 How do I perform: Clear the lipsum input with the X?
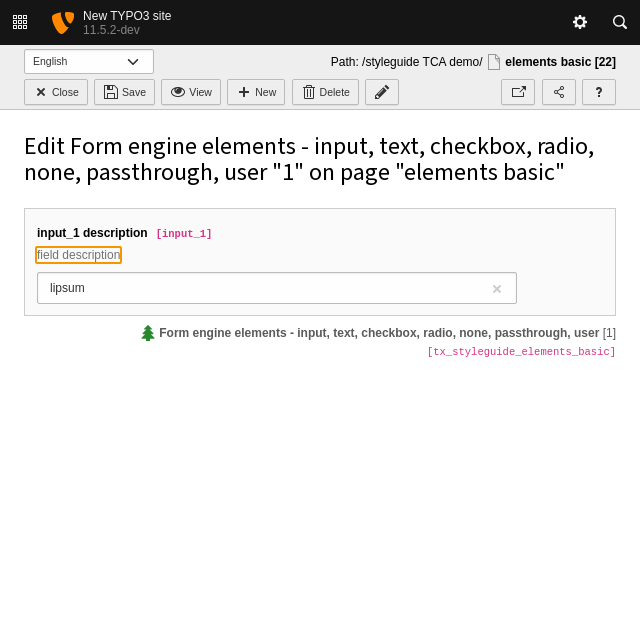tap(496, 289)
